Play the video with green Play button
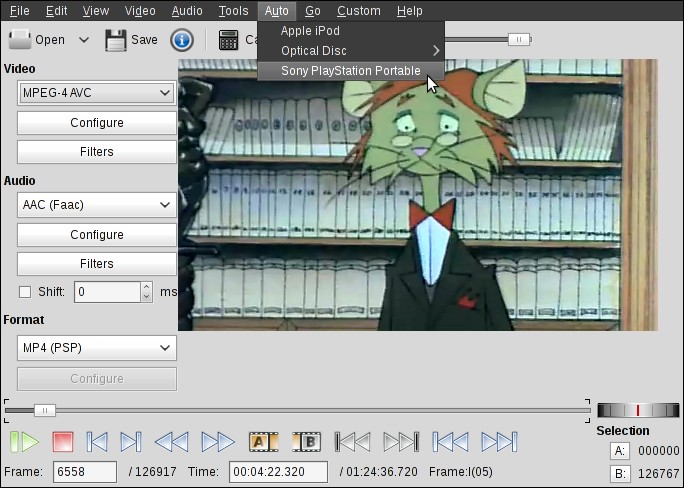Screen dimensions: 684x488 [24, 442]
